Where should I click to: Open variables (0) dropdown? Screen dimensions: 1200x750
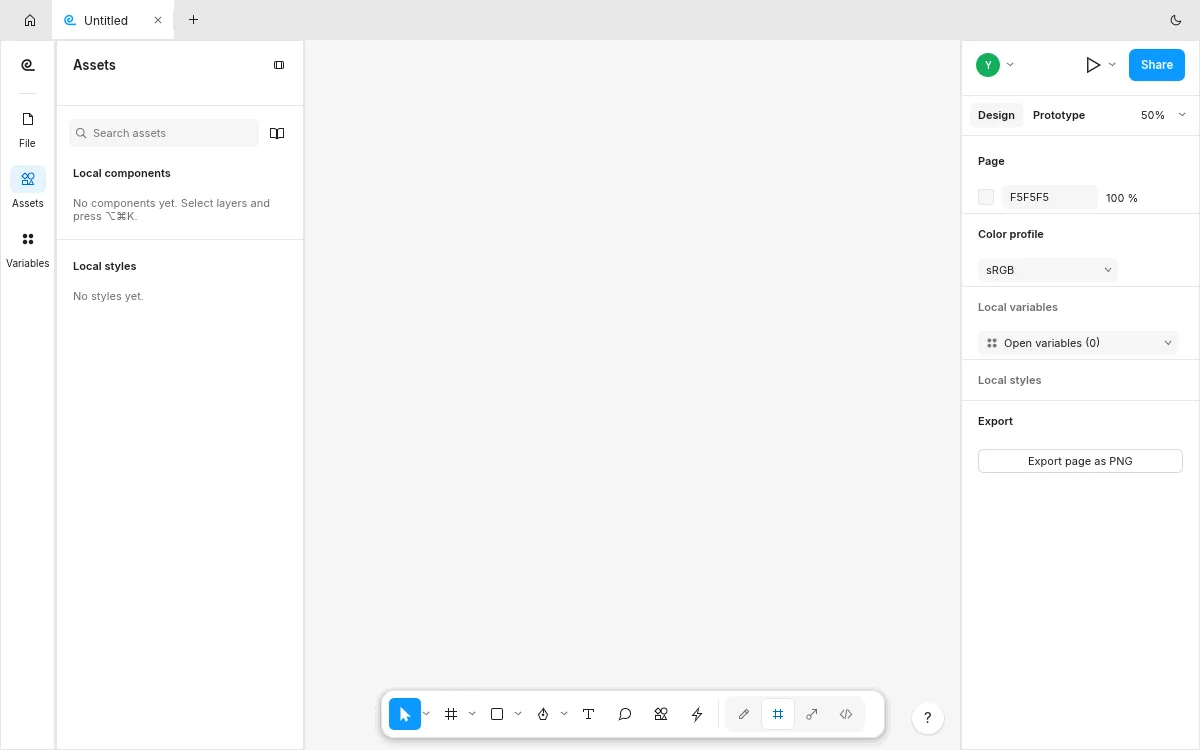coord(1078,343)
